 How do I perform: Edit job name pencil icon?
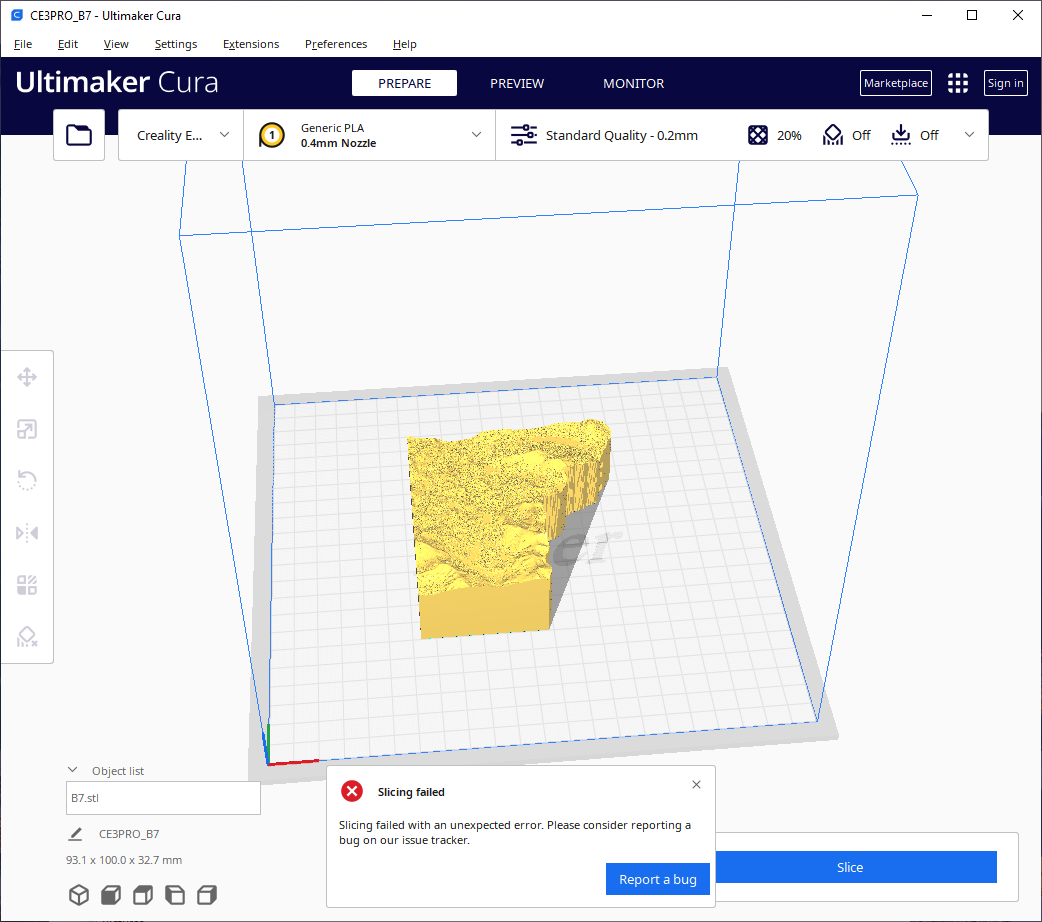[x=76, y=834]
